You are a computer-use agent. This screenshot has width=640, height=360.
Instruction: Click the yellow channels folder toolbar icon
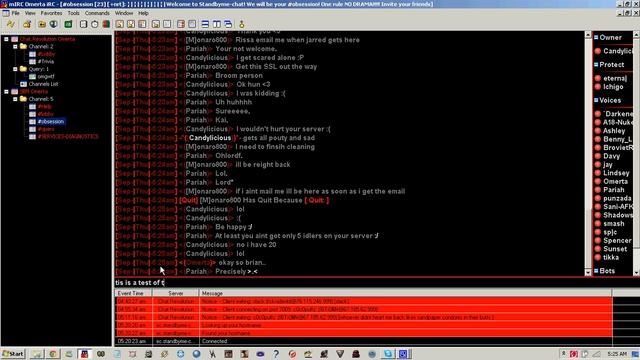(x=42, y=24)
